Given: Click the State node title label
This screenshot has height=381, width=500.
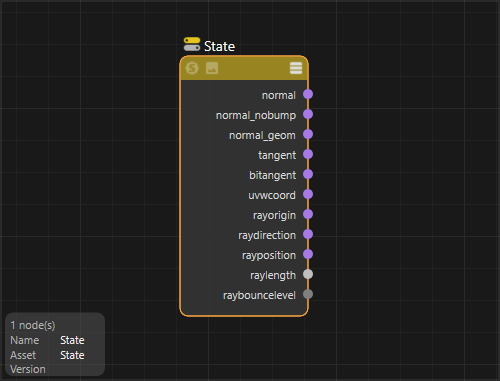Looking at the screenshot, I should [x=219, y=46].
